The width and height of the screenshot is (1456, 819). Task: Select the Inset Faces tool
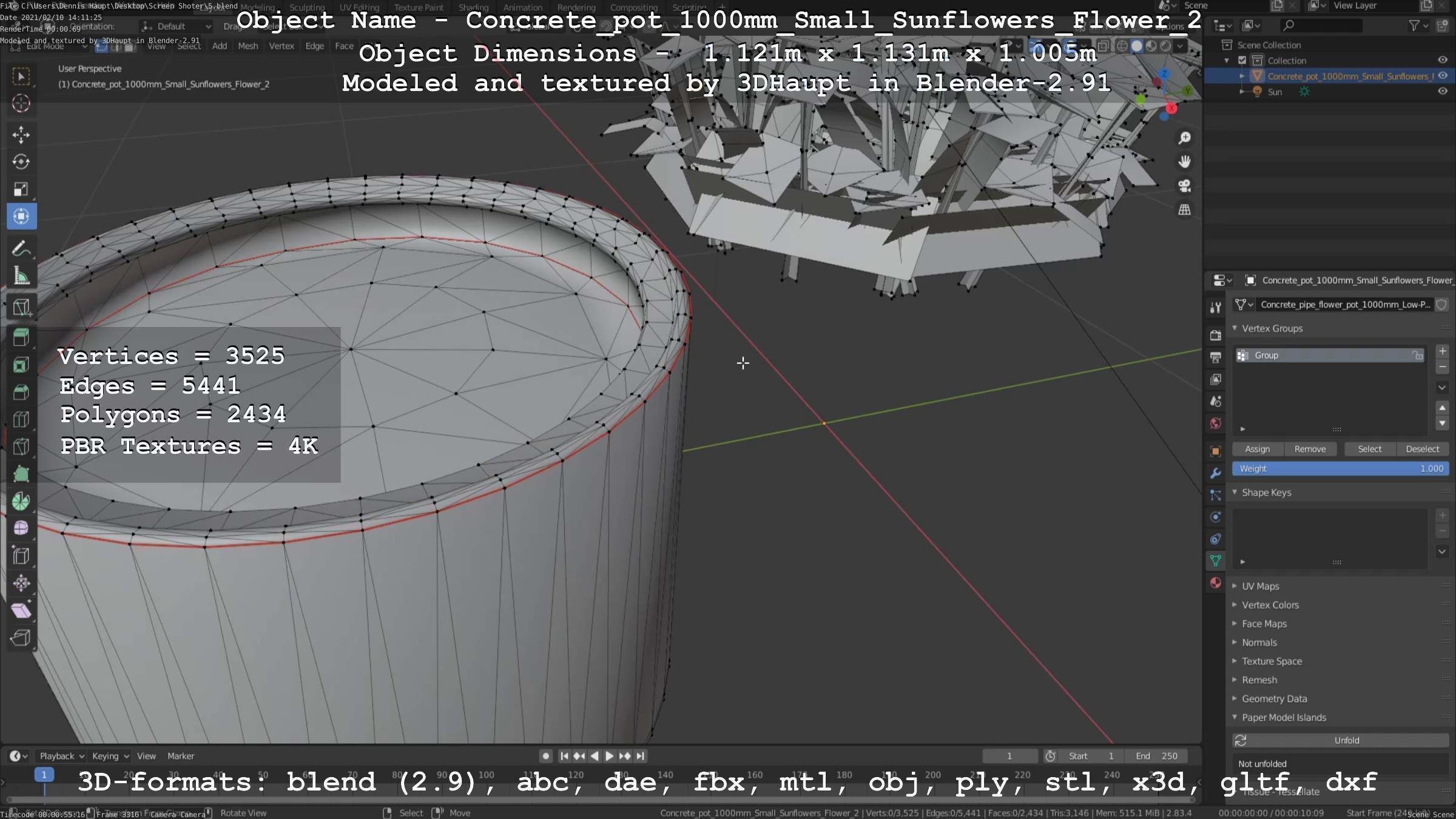click(x=21, y=365)
